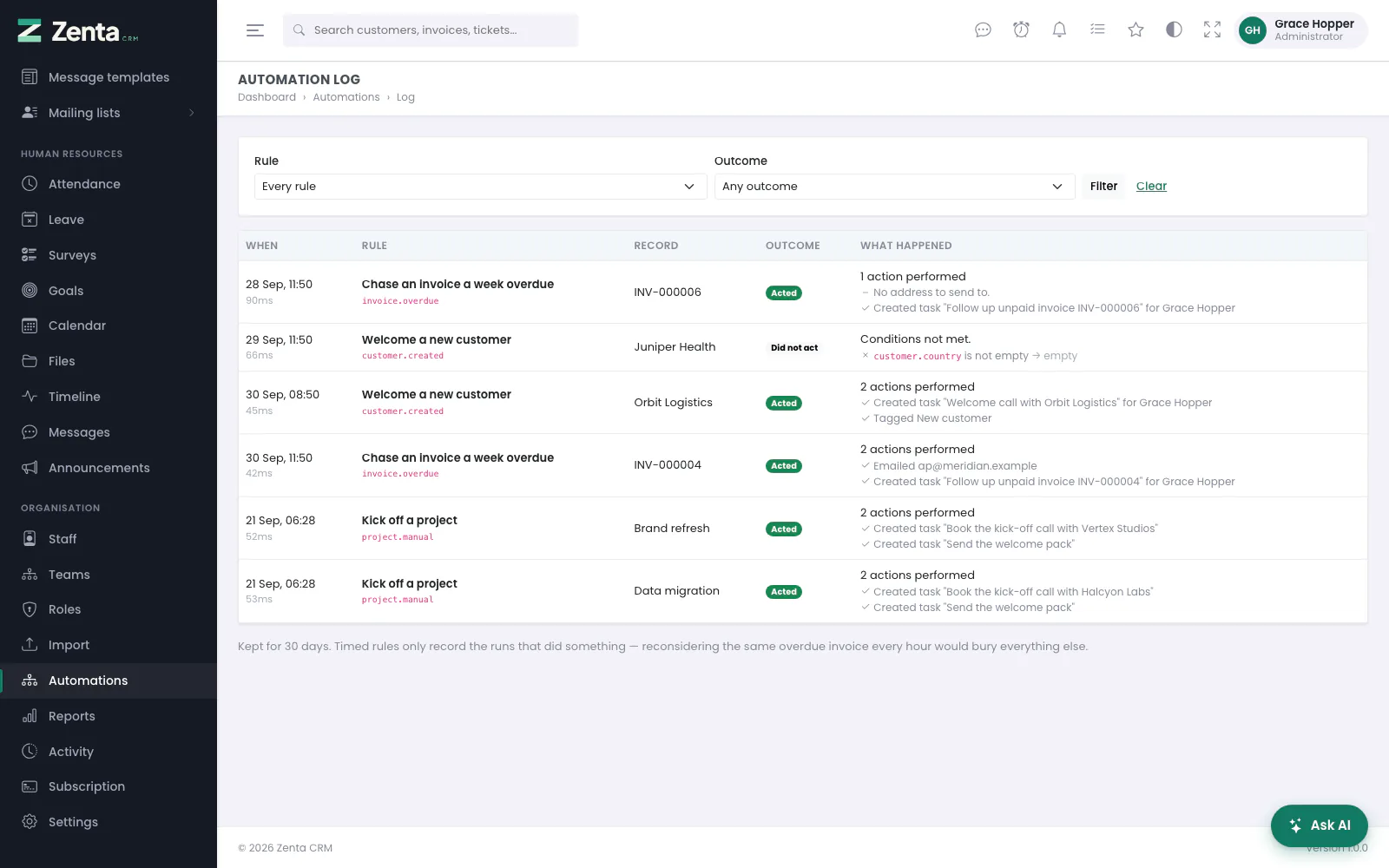This screenshot has width=1389, height=868.
Task: Open Subscription in sidebar
Action: (x=109, y=786)
